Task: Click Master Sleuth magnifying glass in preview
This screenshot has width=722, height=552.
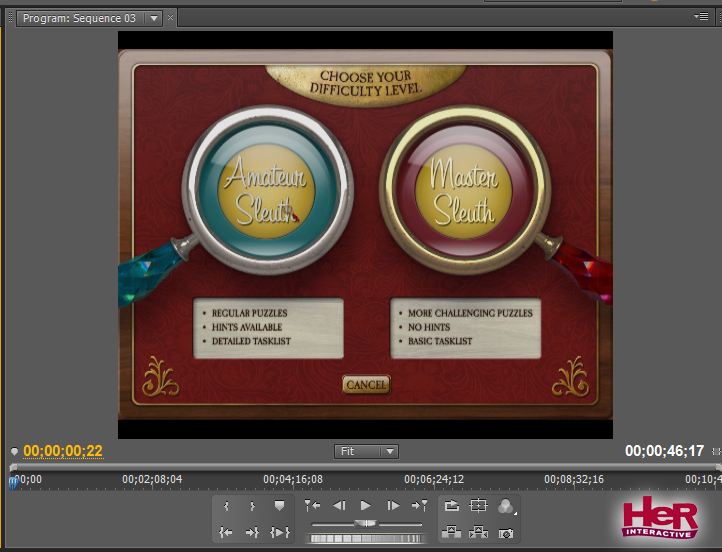Action: pyautogui.click(x=464, y=190)
